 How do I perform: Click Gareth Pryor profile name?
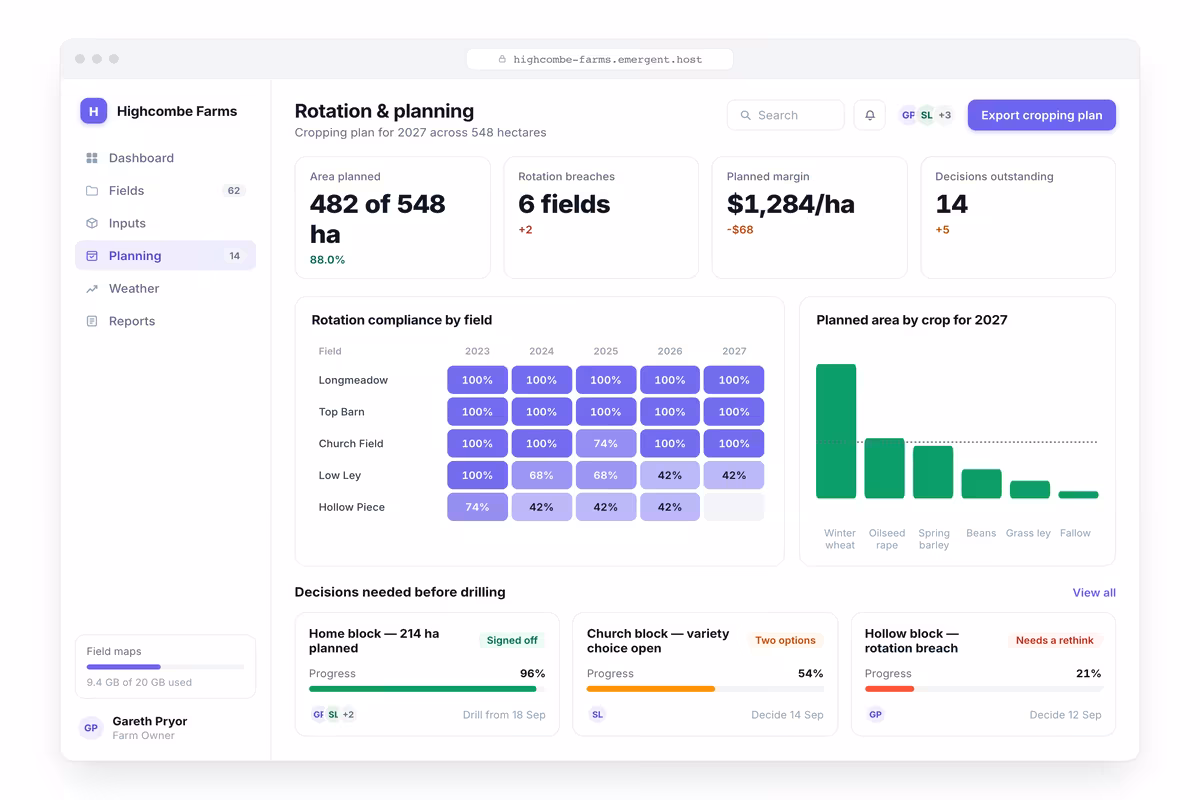tap(150, 721)
